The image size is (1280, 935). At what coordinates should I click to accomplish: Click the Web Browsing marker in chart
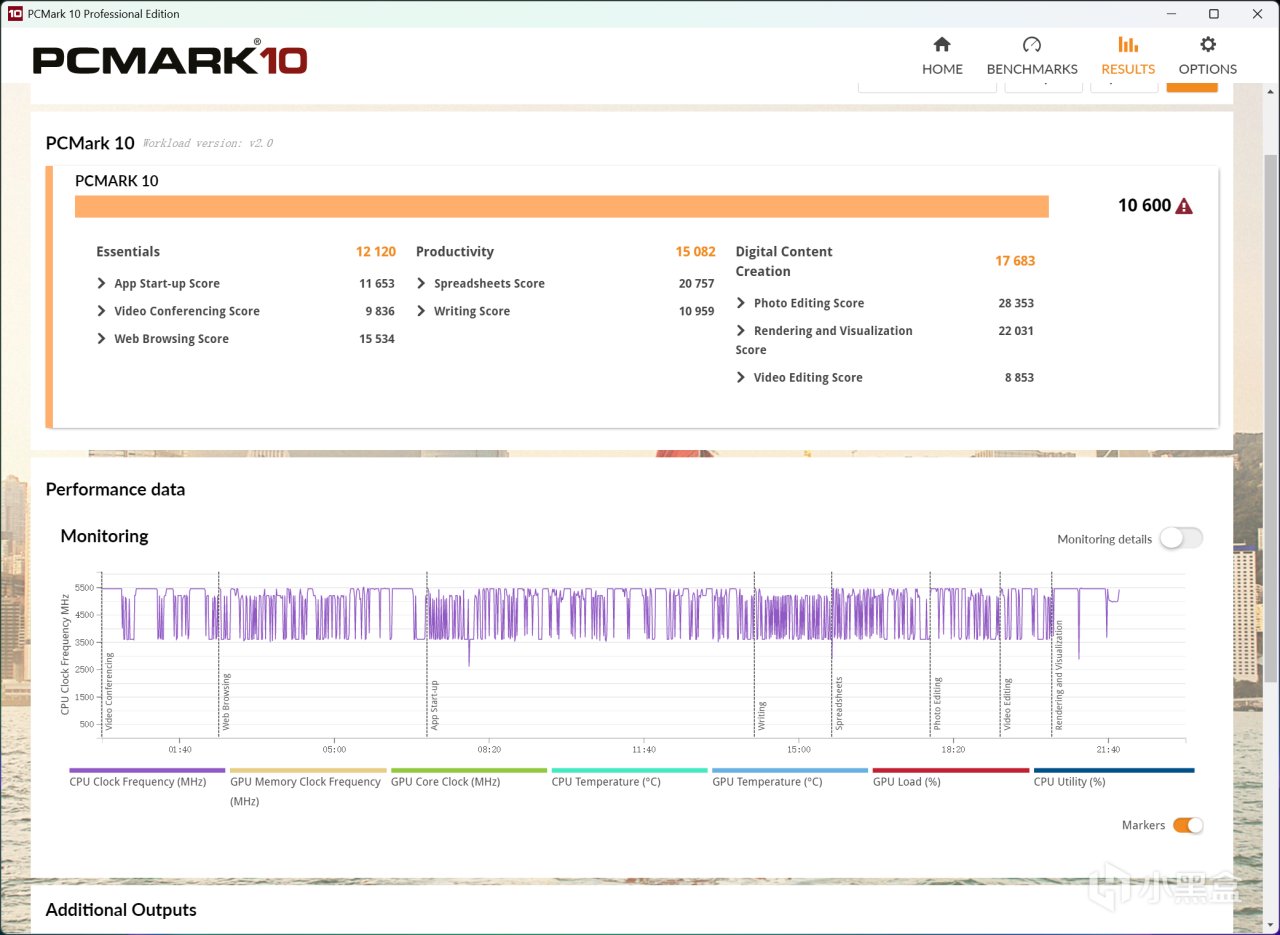pos(226,702)
